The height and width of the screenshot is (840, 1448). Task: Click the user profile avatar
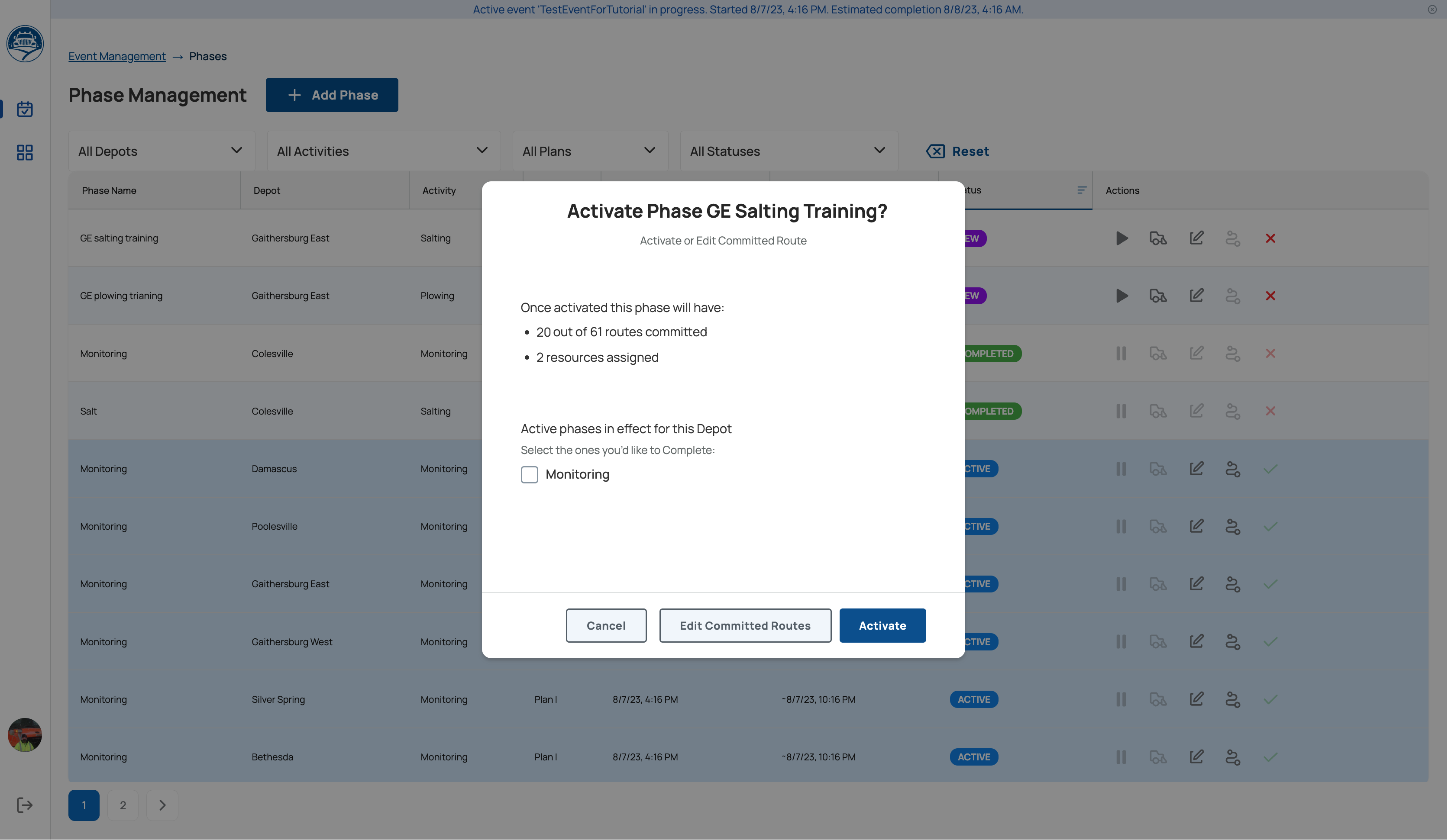tap(25, 734)
